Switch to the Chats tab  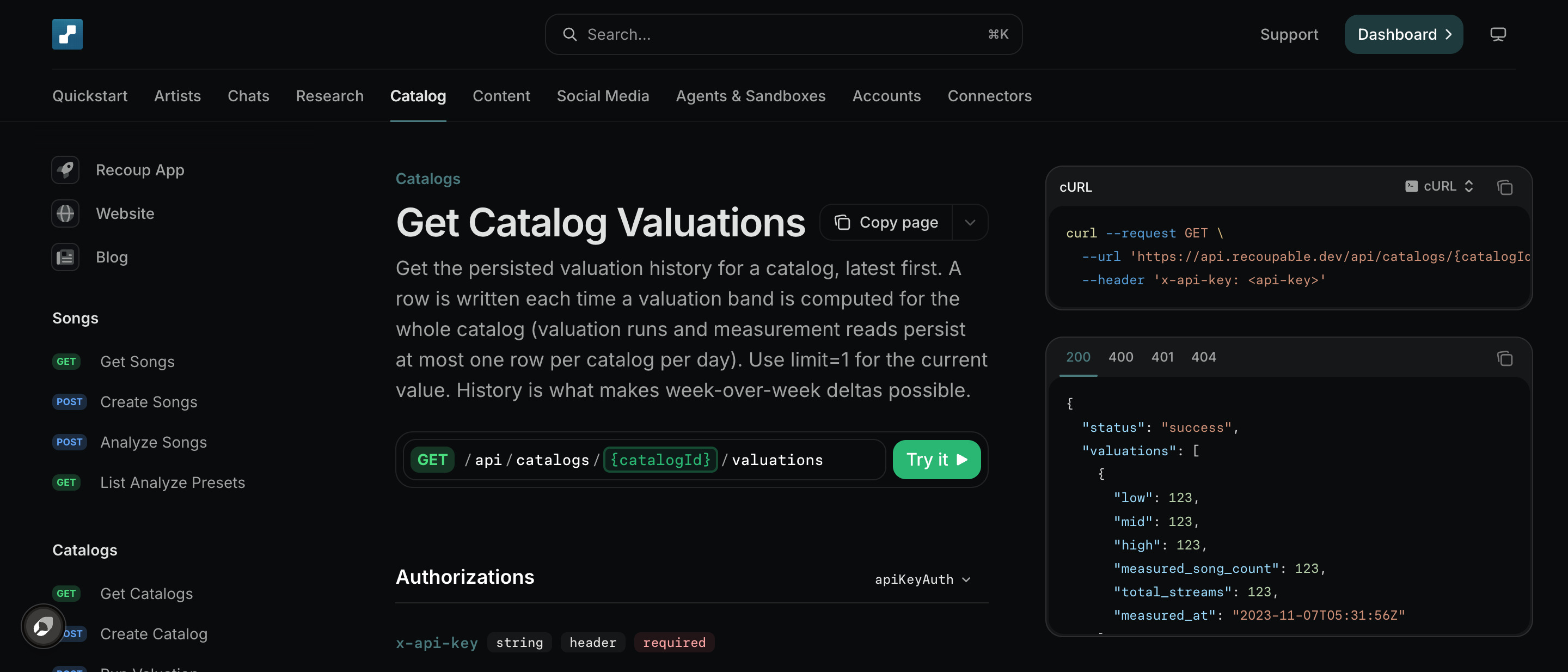tap(248, 96)
